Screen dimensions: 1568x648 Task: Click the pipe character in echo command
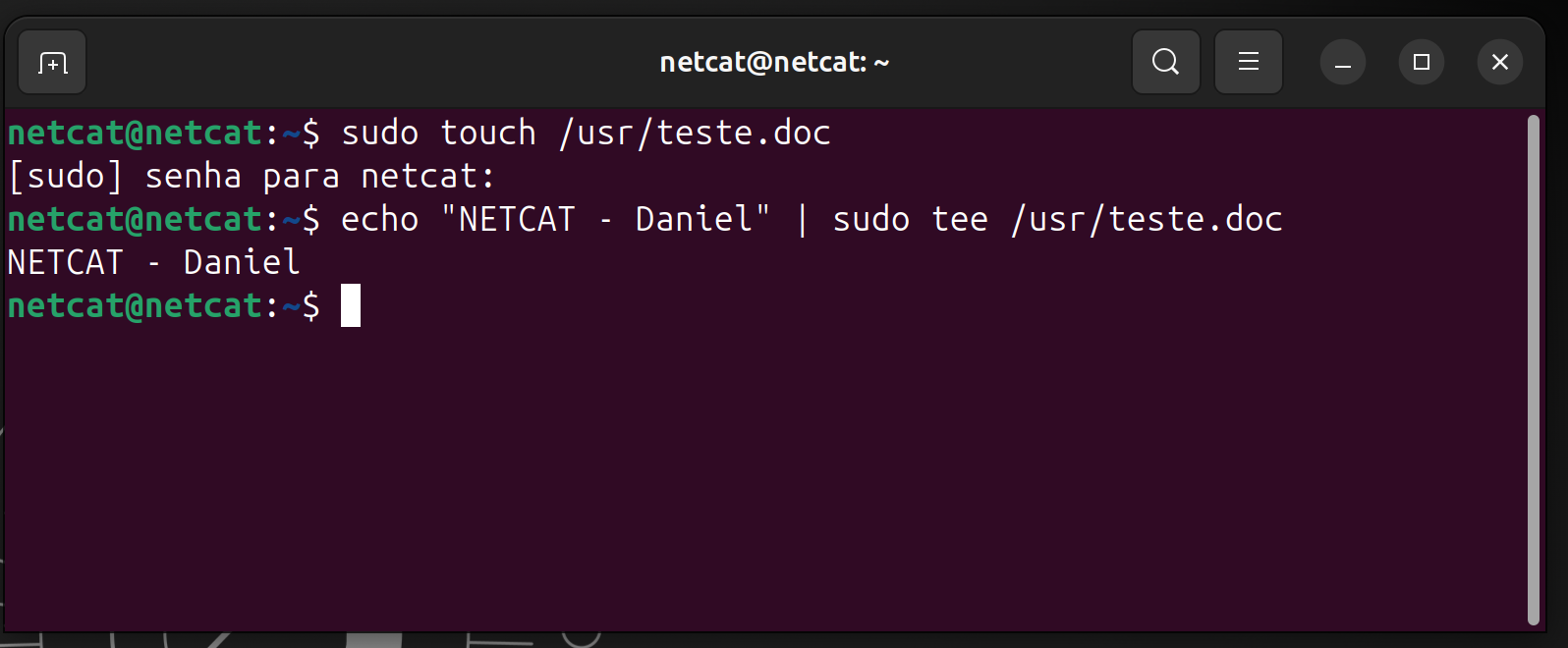click(x=803, y=219)
